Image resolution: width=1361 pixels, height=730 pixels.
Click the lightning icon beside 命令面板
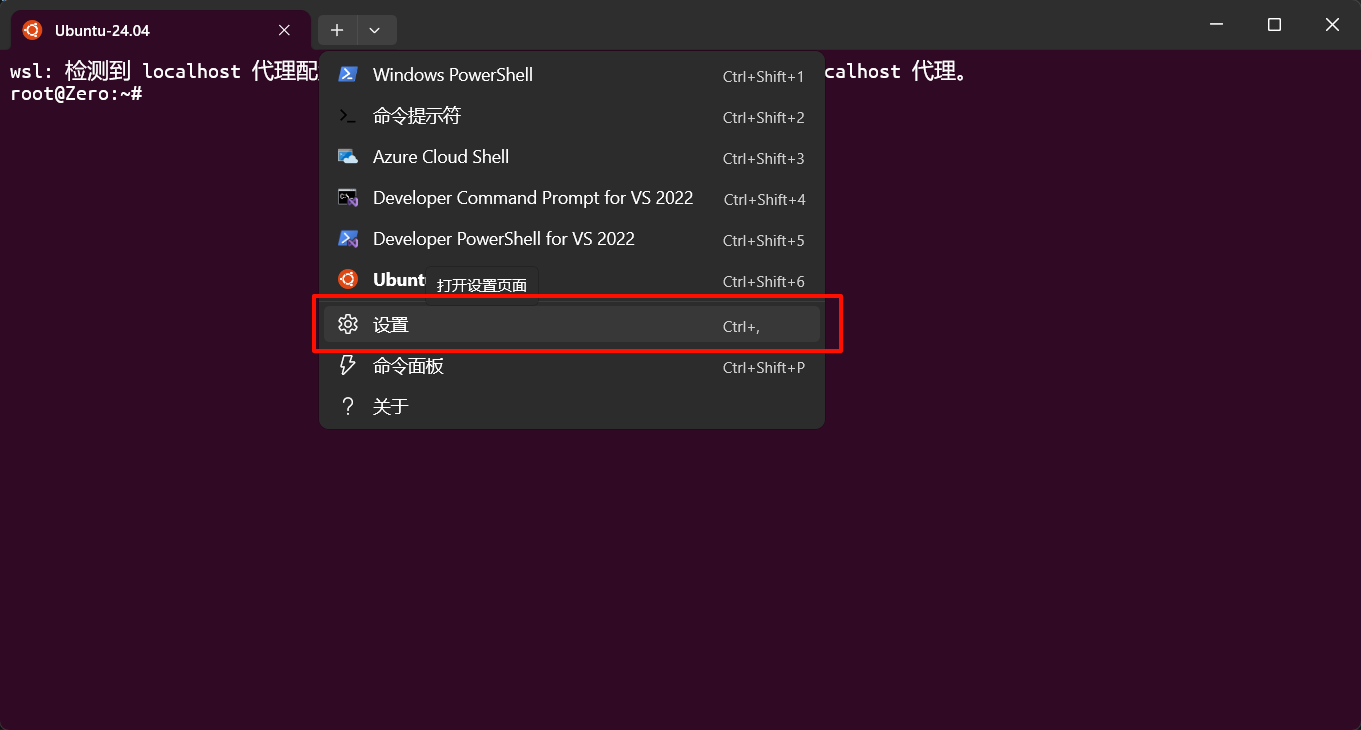pyautogui.click(x=348, y=366)
